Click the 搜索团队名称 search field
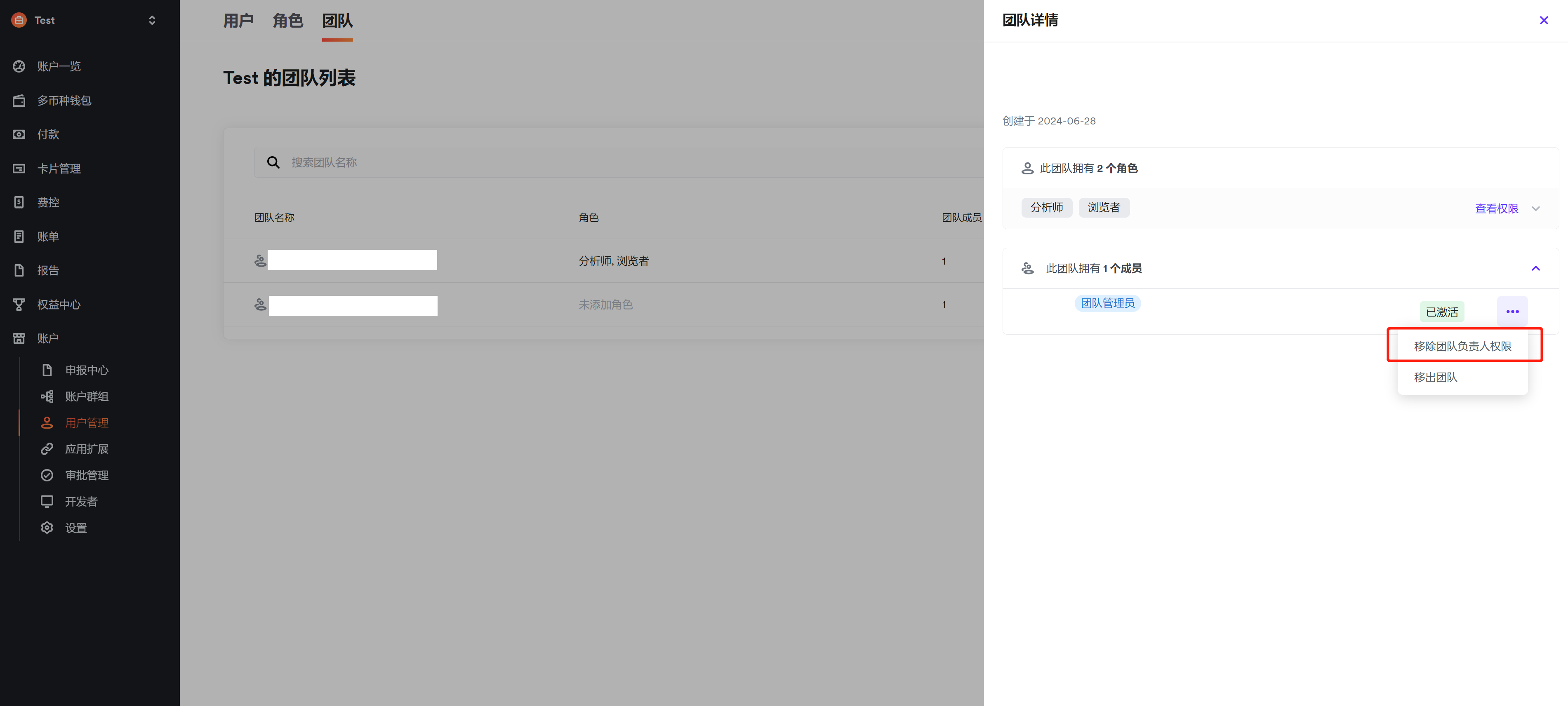This screenshot has width=1568, height=706. pos(619,162)
